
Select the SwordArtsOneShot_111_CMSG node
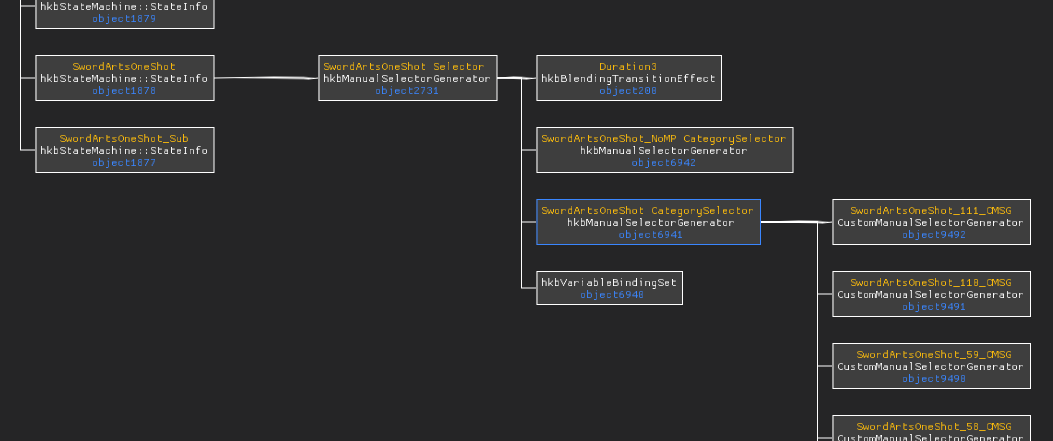point(930,222)
